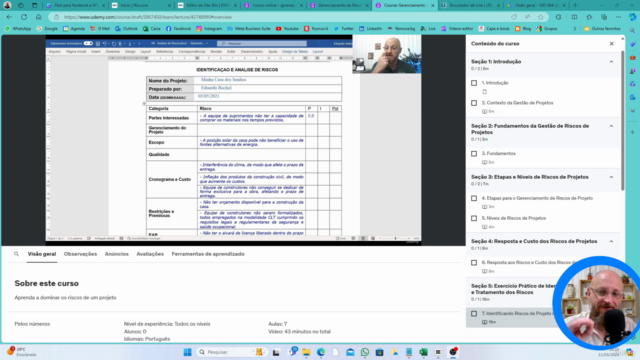Switch to the Ferramentas de aprendizado tab
This screenshot has height=360, width=640.
(x=208, y=254)
